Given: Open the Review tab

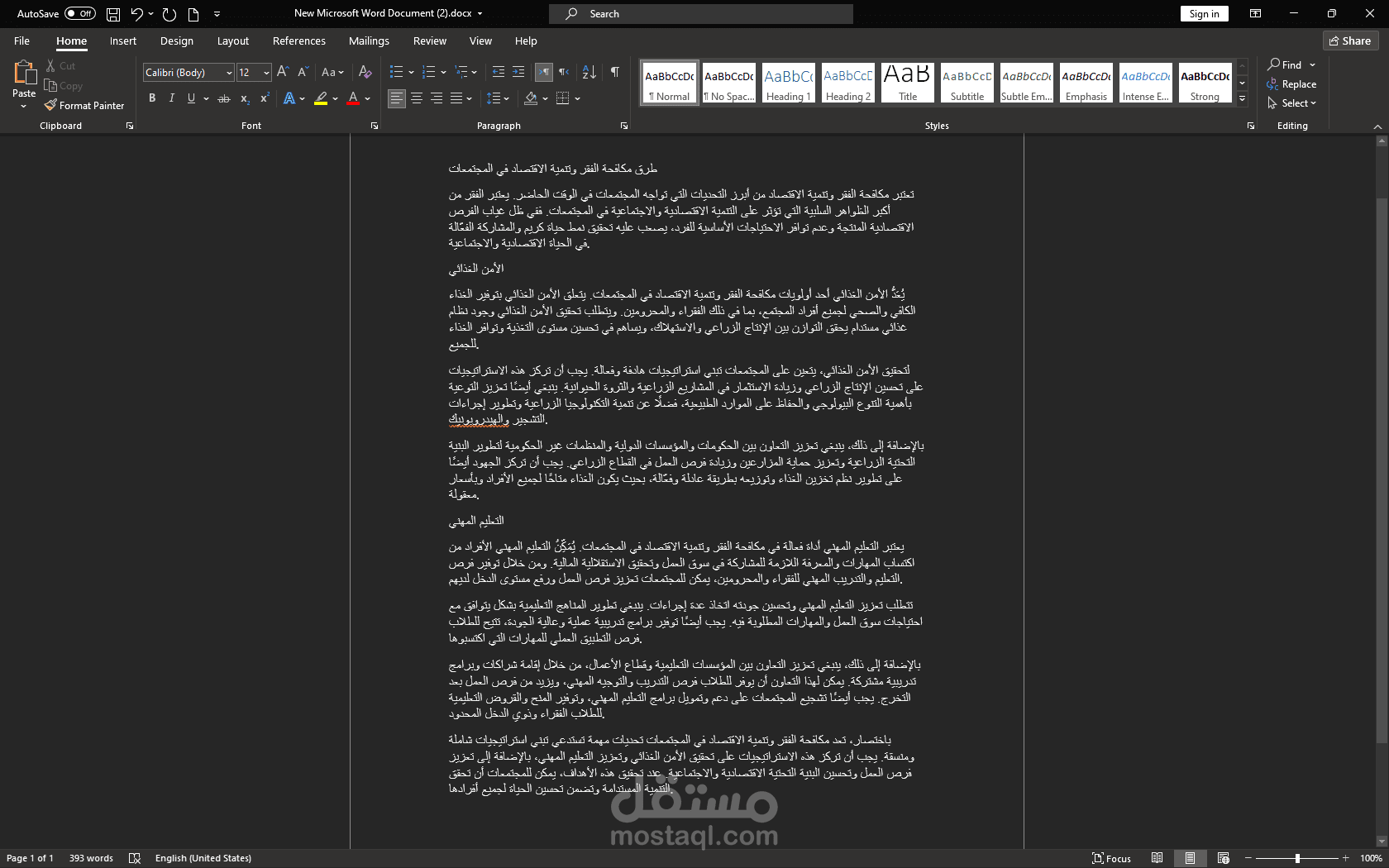Looking at the screenshot, I should (430, 41).
